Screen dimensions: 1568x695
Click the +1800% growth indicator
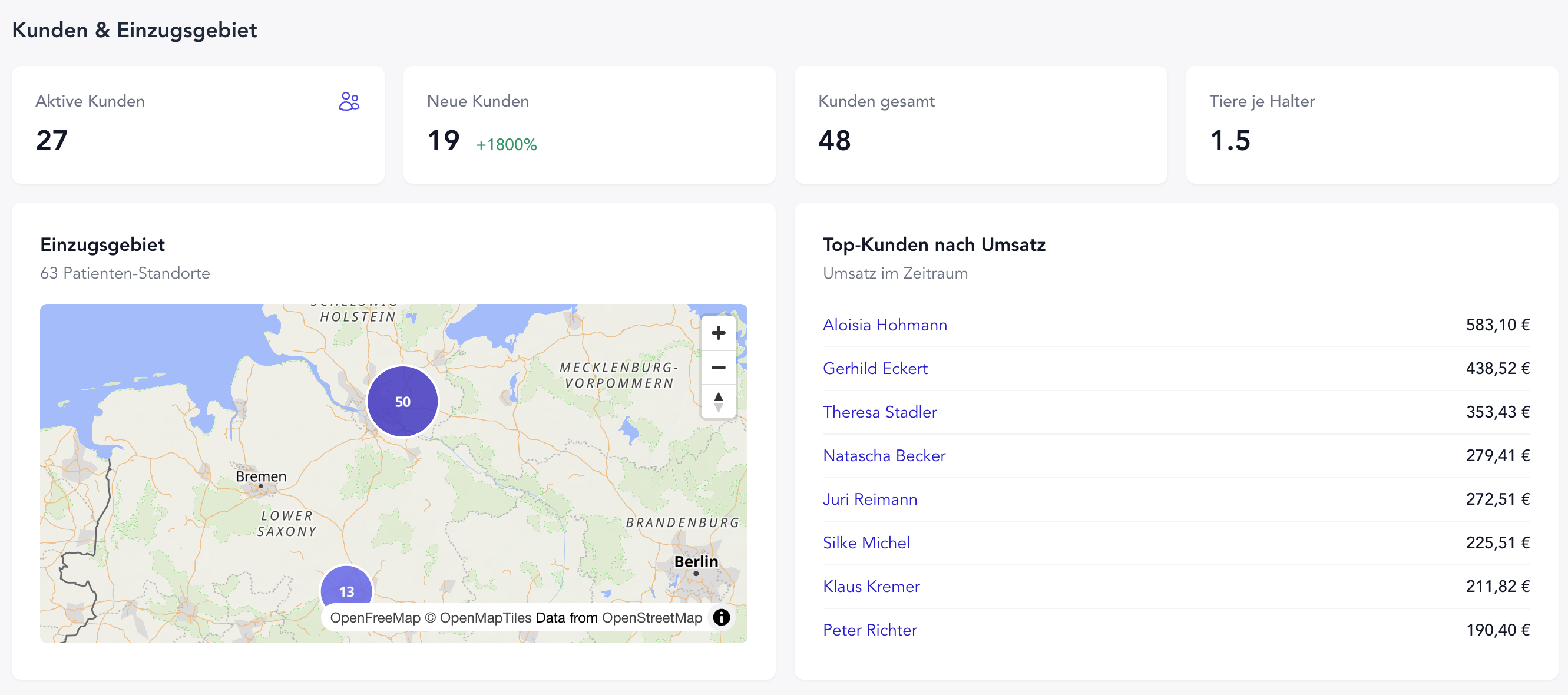506,145
